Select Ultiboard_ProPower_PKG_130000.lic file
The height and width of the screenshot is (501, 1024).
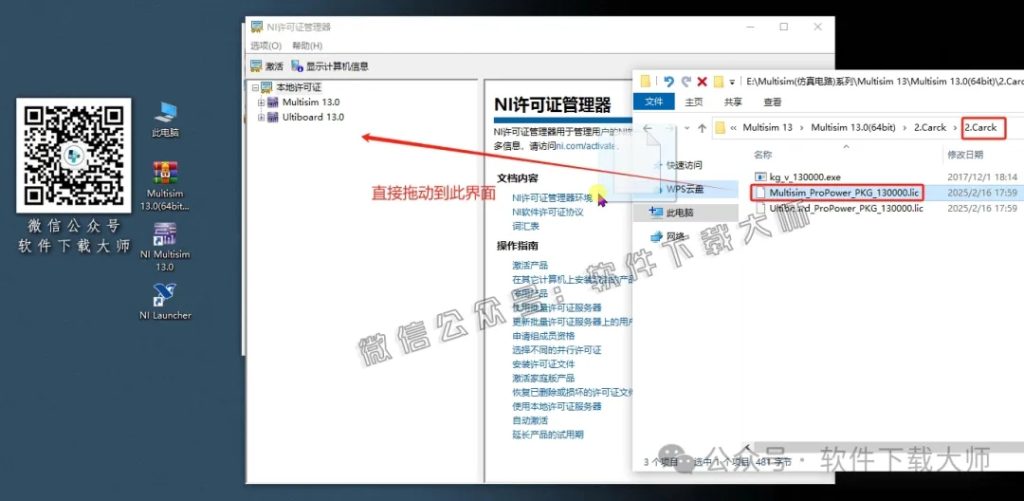pyautogui.click(x=846, y=208)
